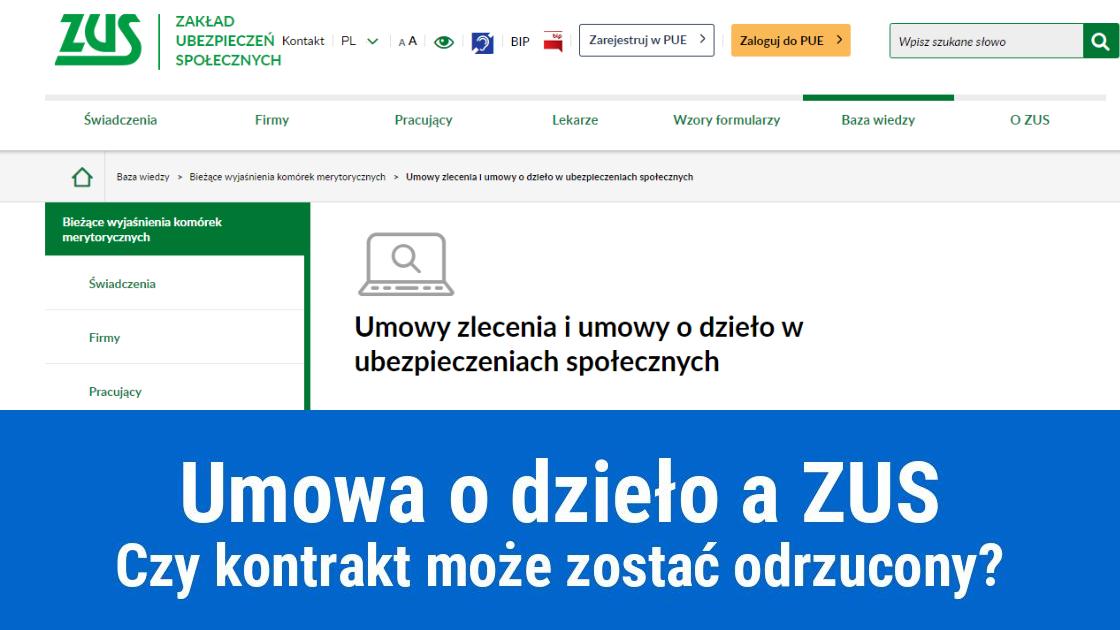Expand Firmy in the left sidebar

[x=104, y=338]
